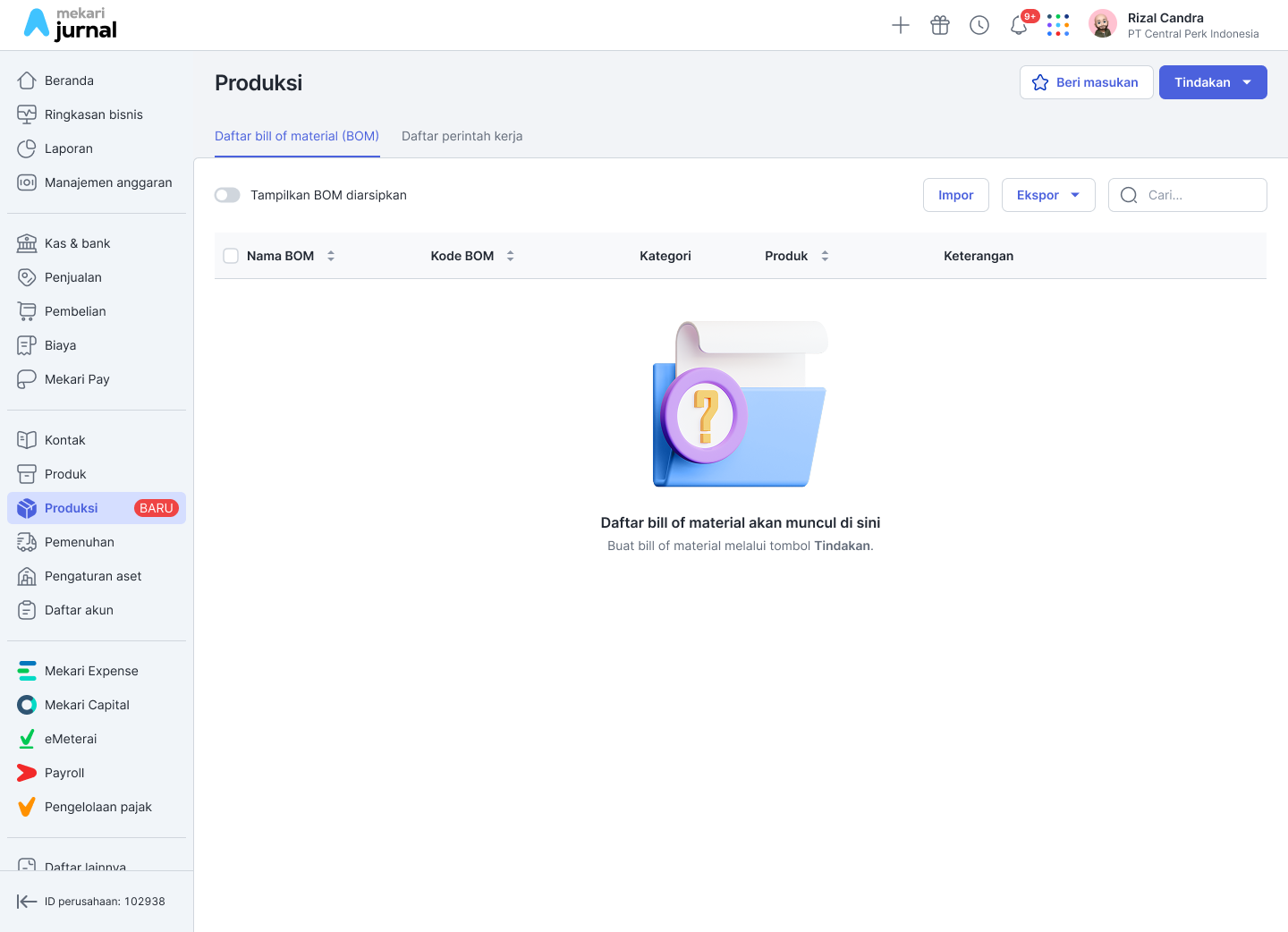Sort by Nama BOM column arrows
The height and width of the screenshot is (932, 1288).
coord(331,256)
